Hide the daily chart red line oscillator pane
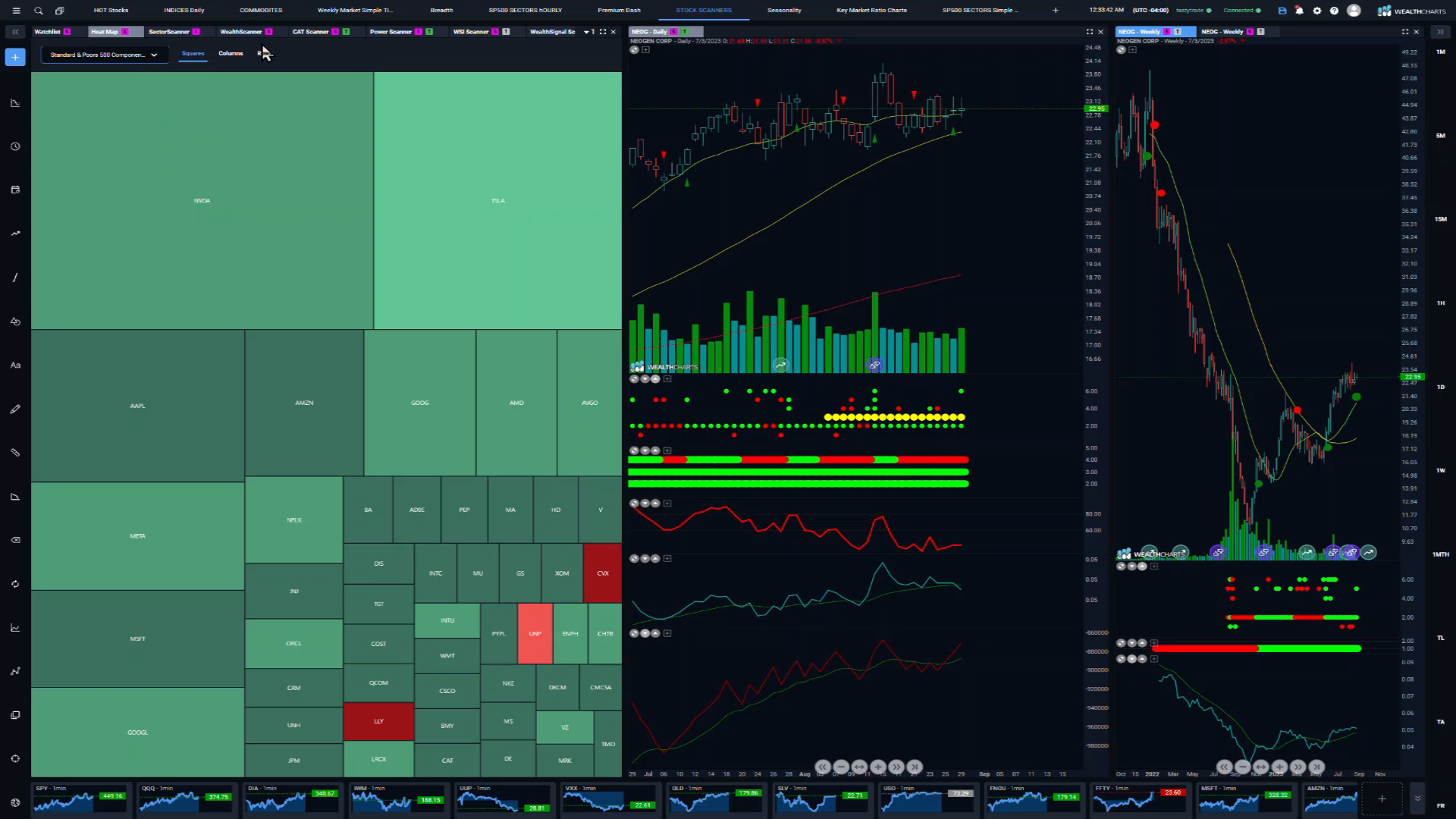 point(634,503)
